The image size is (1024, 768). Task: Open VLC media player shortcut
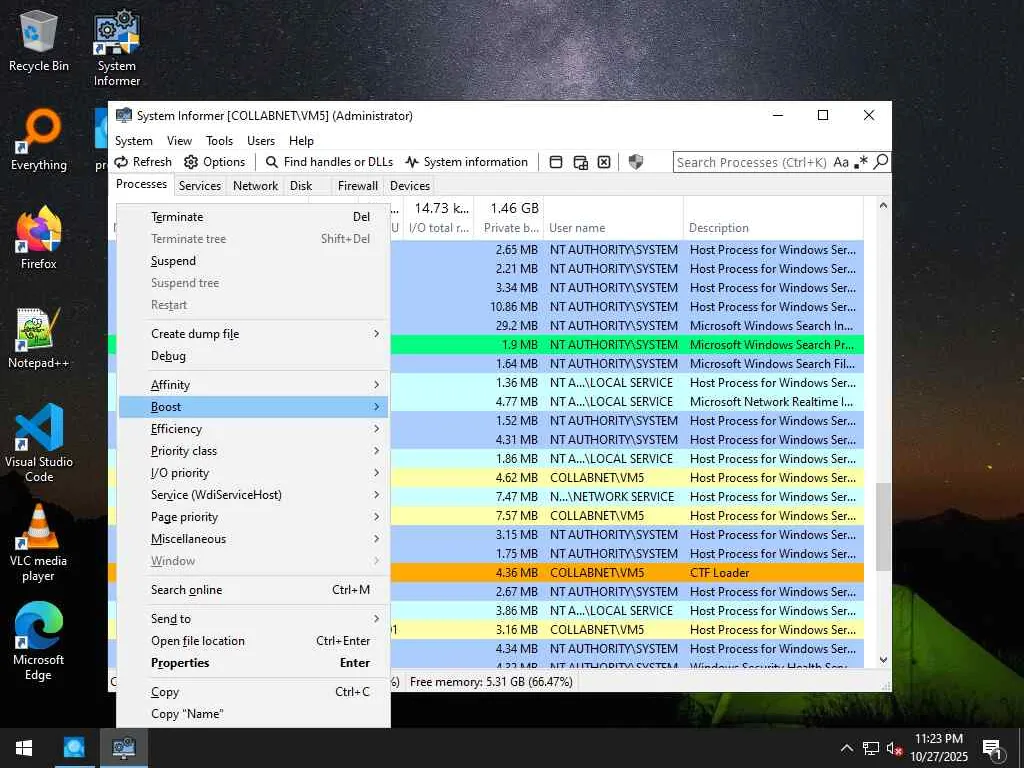pos(39,543)
